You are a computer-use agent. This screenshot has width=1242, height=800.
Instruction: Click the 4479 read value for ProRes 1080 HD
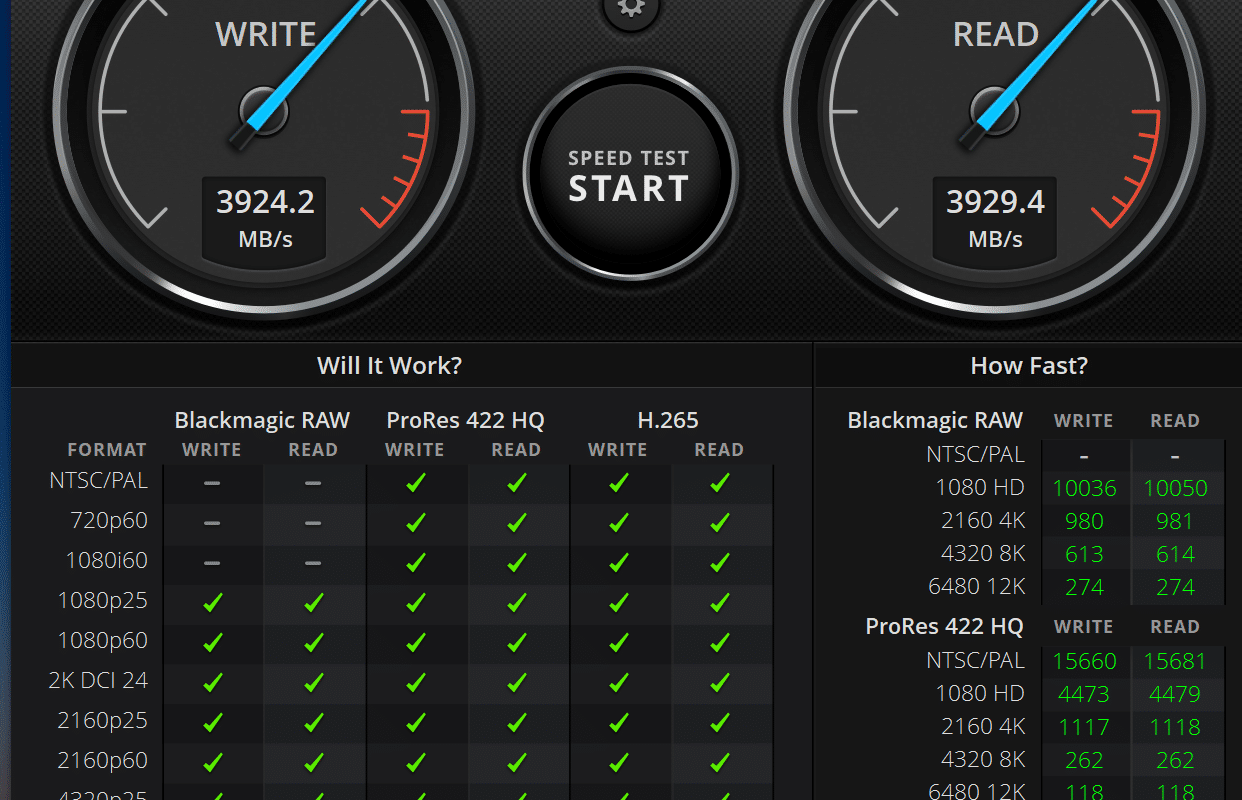pyautogui.click(x=1175, y=694)
